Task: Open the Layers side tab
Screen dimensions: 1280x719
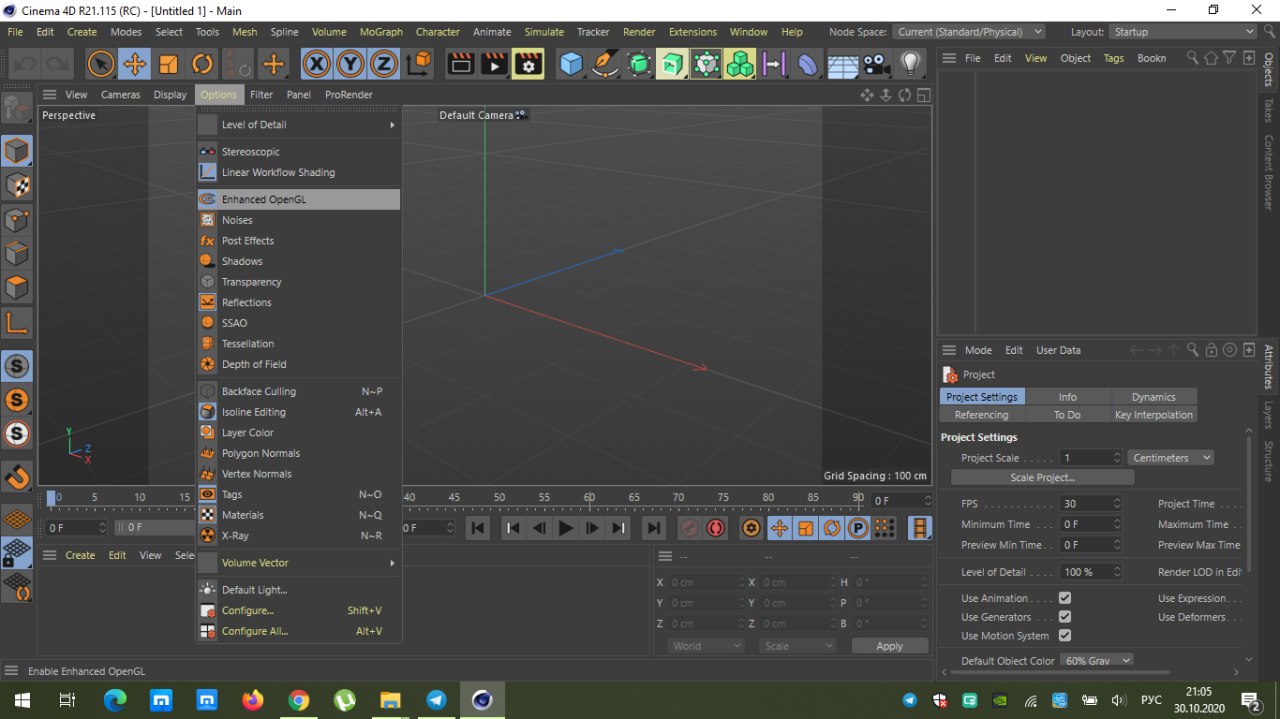Action: click(x=1268, y=415)
